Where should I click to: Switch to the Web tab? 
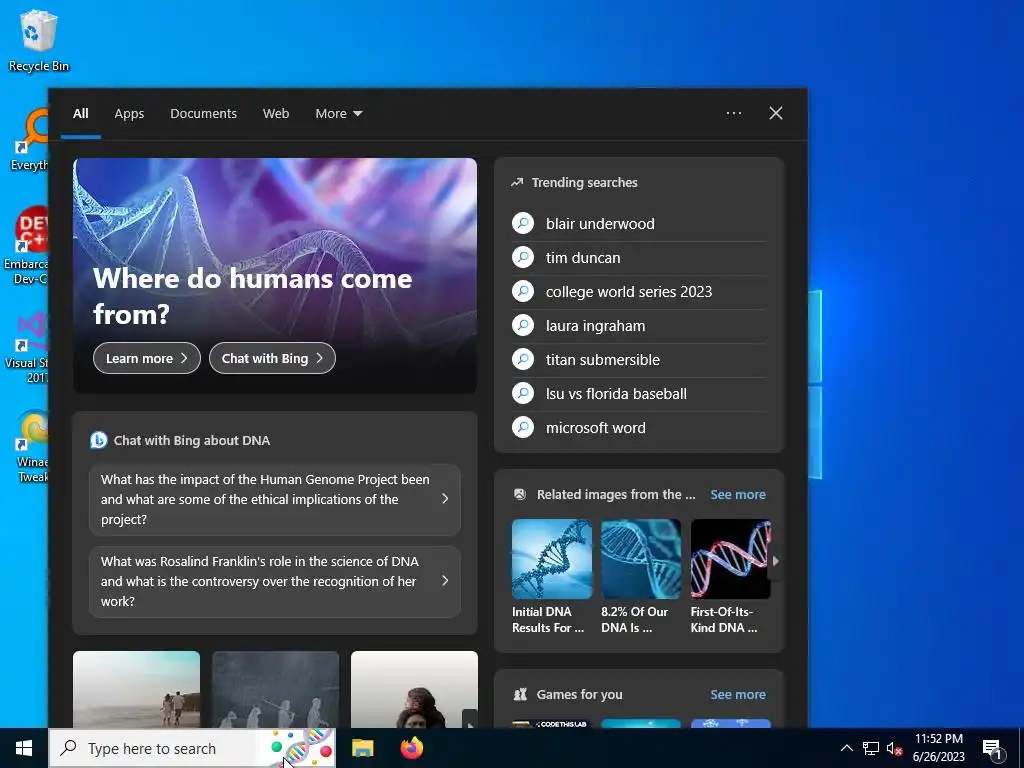coord(276,114)
